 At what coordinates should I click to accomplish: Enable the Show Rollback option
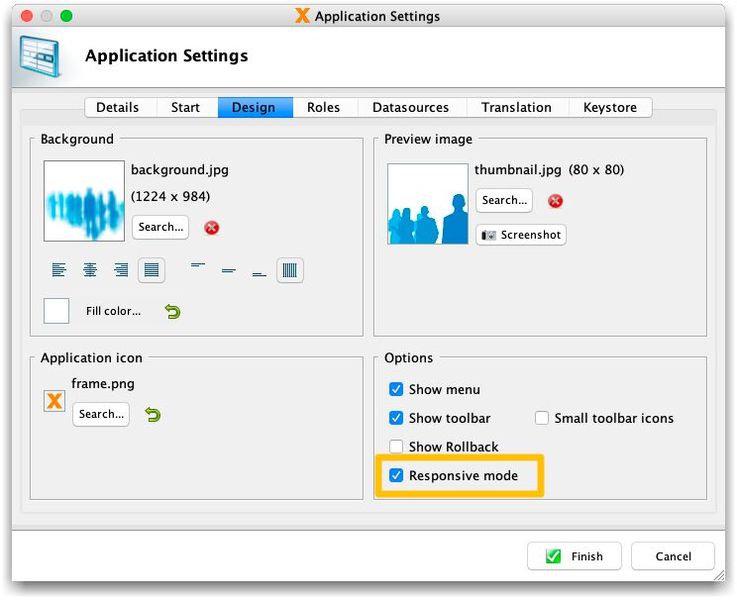(396, 446)
